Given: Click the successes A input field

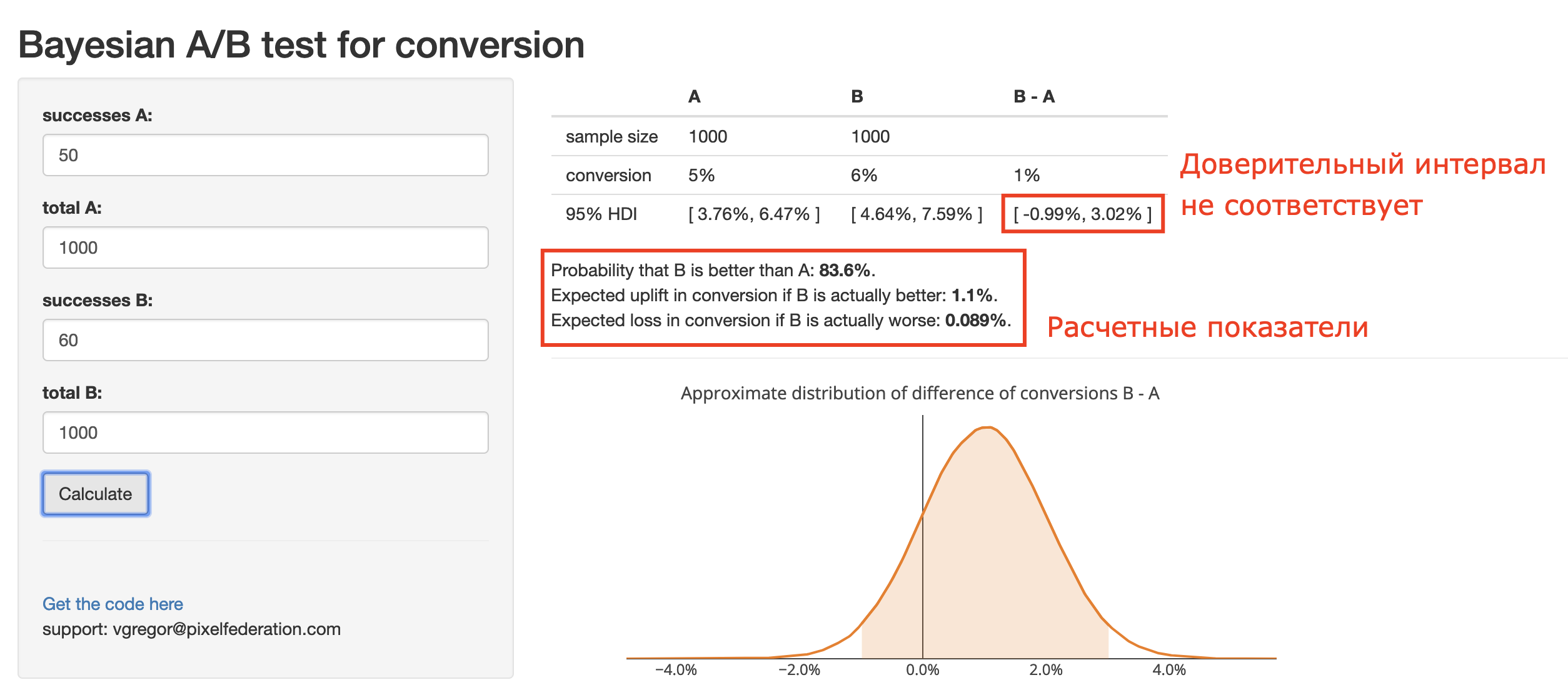Looking at the screenshot, I should 265,155.
